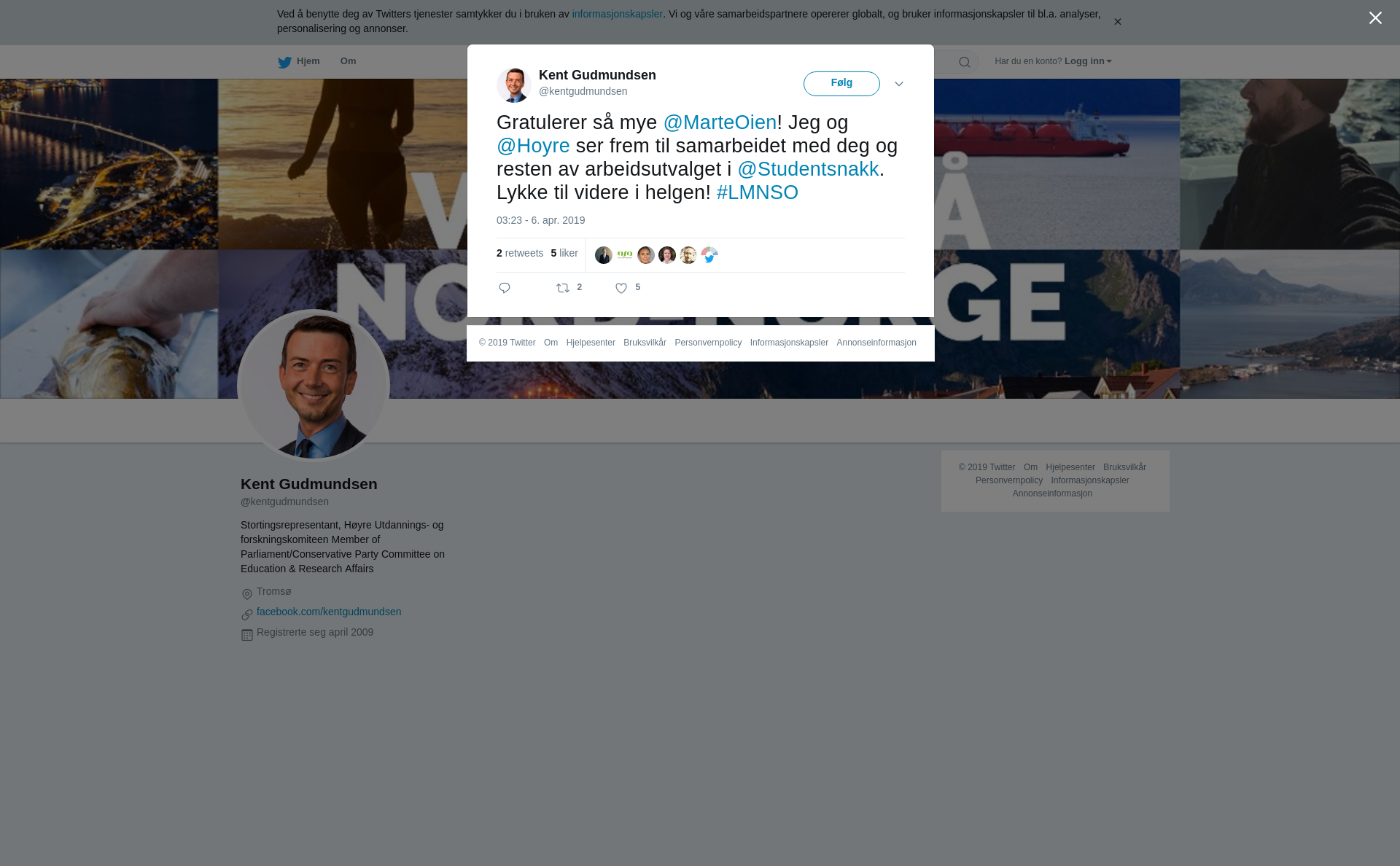The image size is (1400, 866).
Task: Like the tweet with the heart icon
Action: click(x=621, y=288)
